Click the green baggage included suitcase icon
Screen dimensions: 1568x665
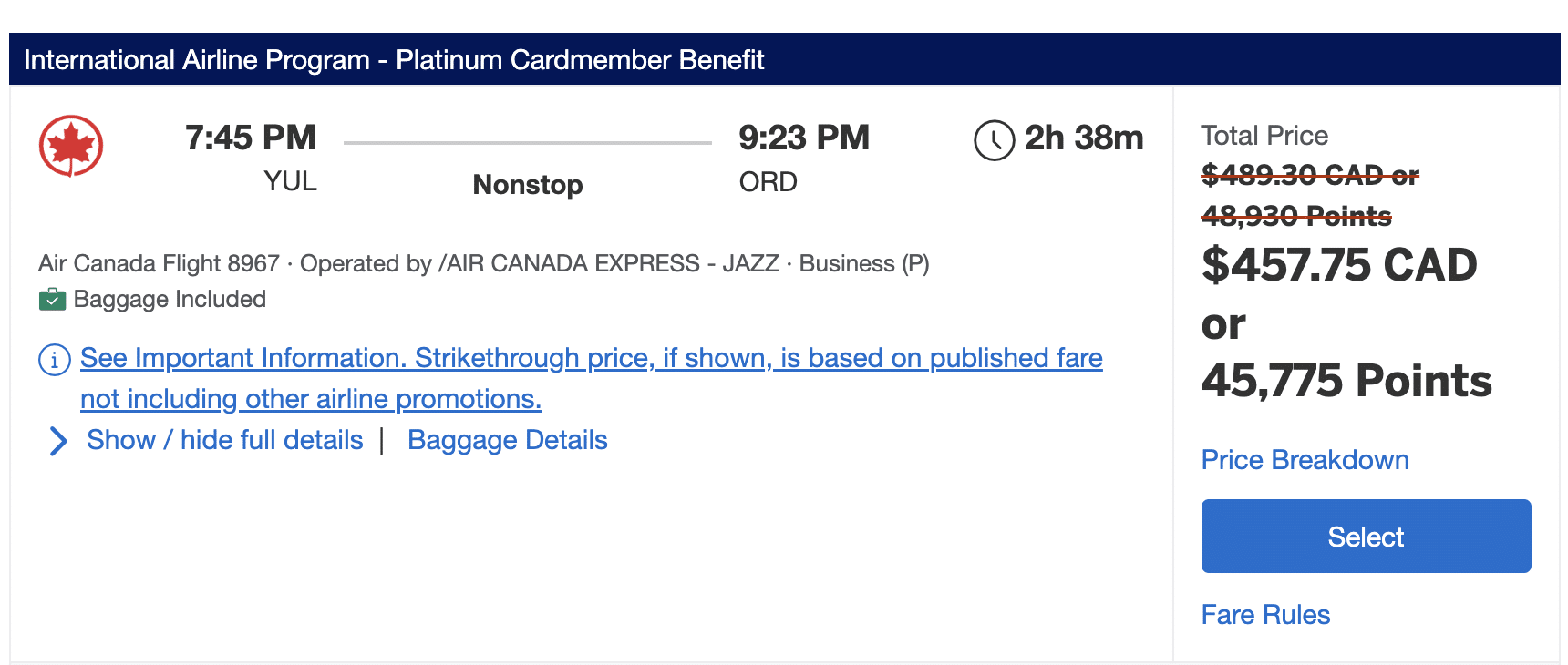52,300
